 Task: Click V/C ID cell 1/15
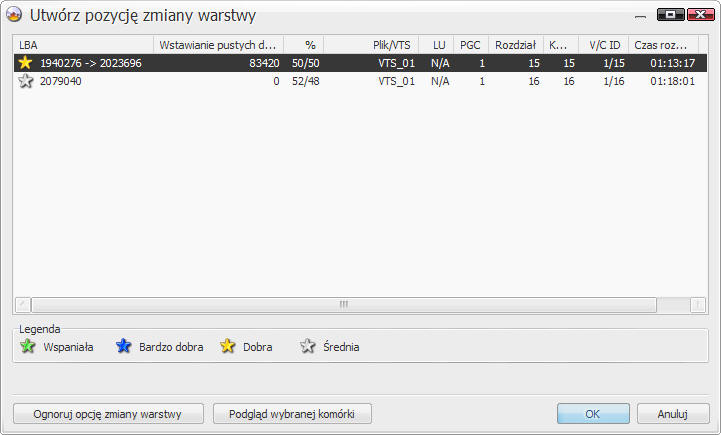pyautogui.click(x=614, y=63)
